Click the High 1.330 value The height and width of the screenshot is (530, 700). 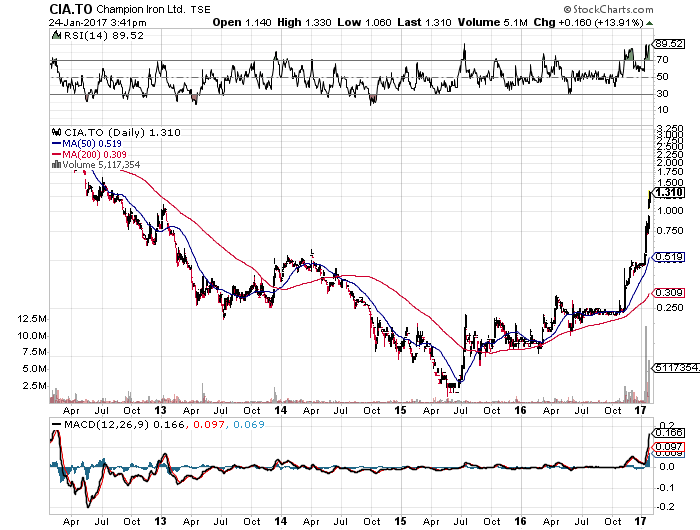(304, 22)
